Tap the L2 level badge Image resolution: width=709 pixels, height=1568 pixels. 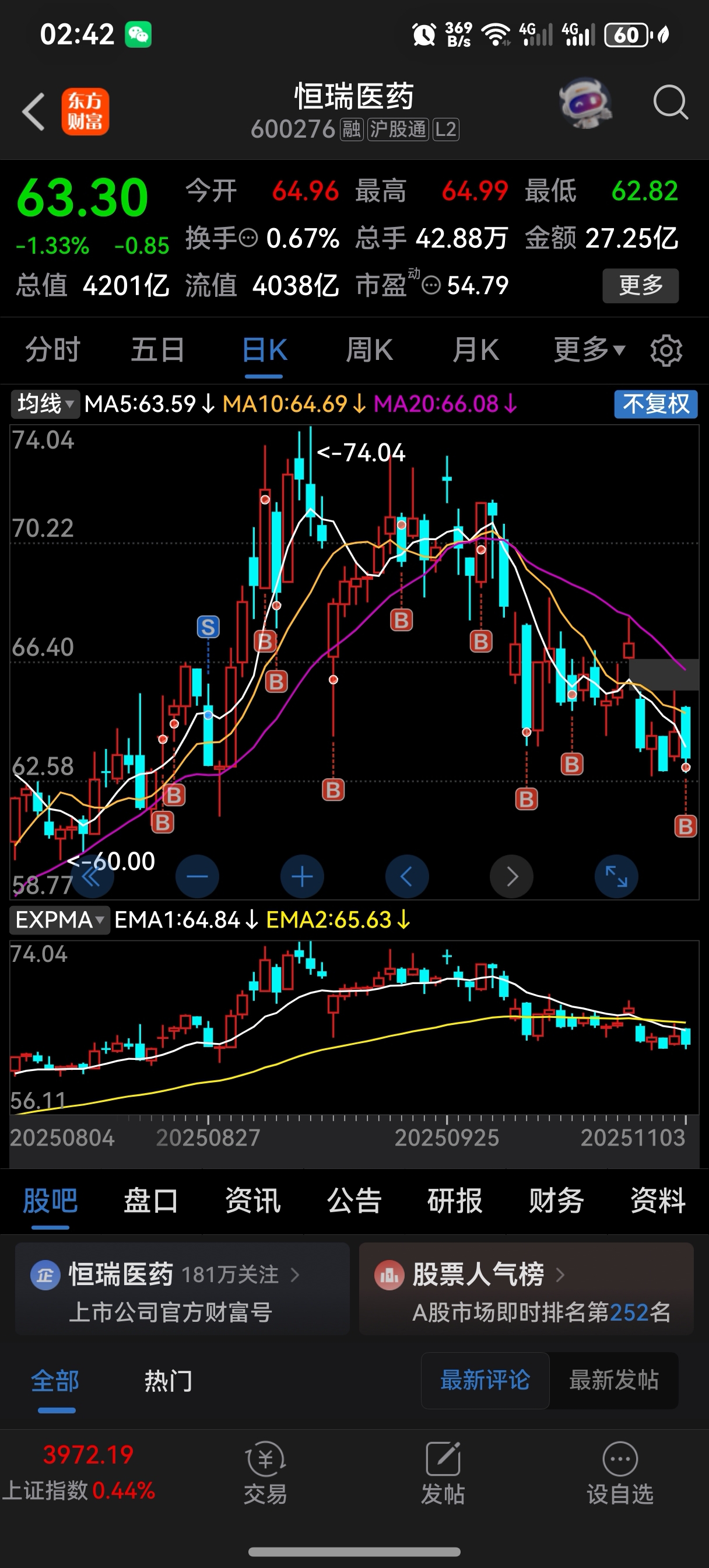pos(445,129)
